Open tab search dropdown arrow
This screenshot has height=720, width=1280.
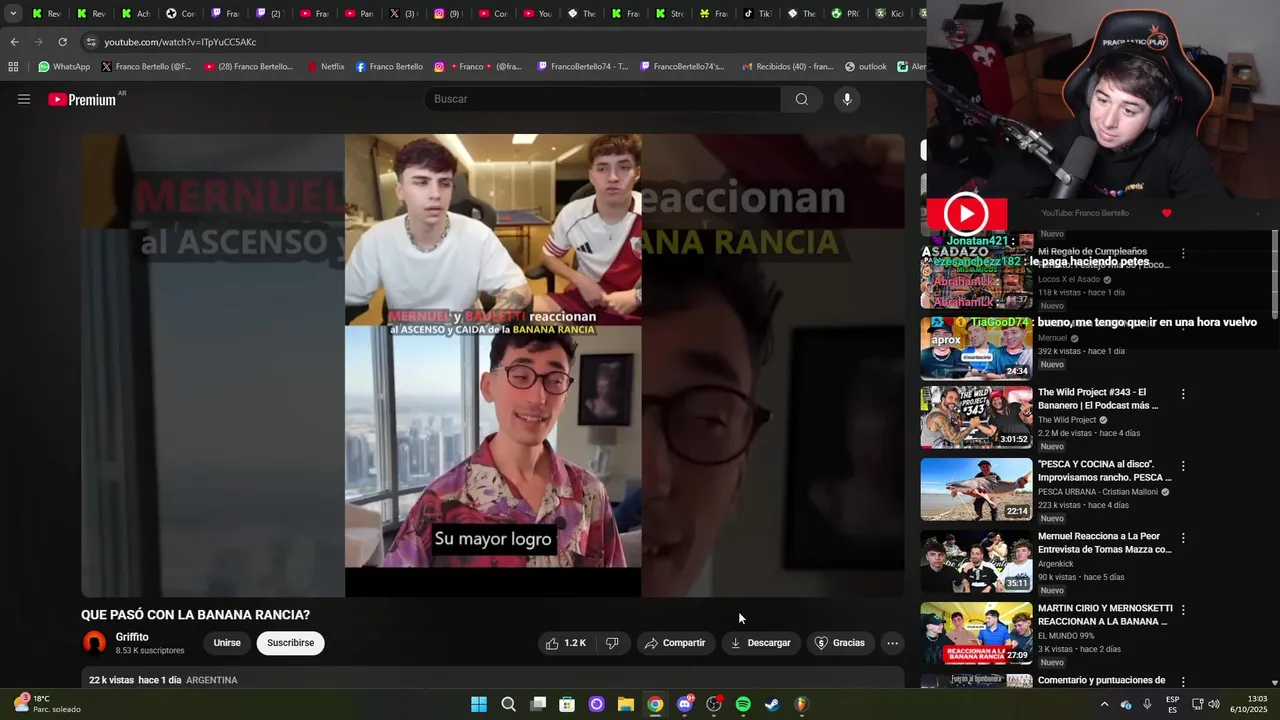[13, 14]
